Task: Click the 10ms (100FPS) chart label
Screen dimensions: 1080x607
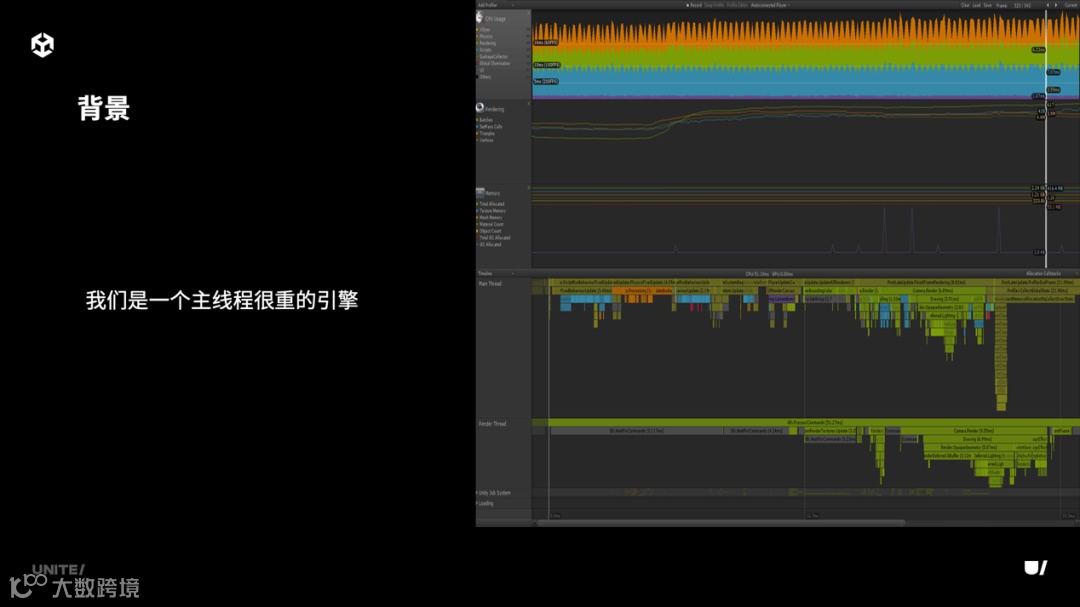Action: coord(547,65)
